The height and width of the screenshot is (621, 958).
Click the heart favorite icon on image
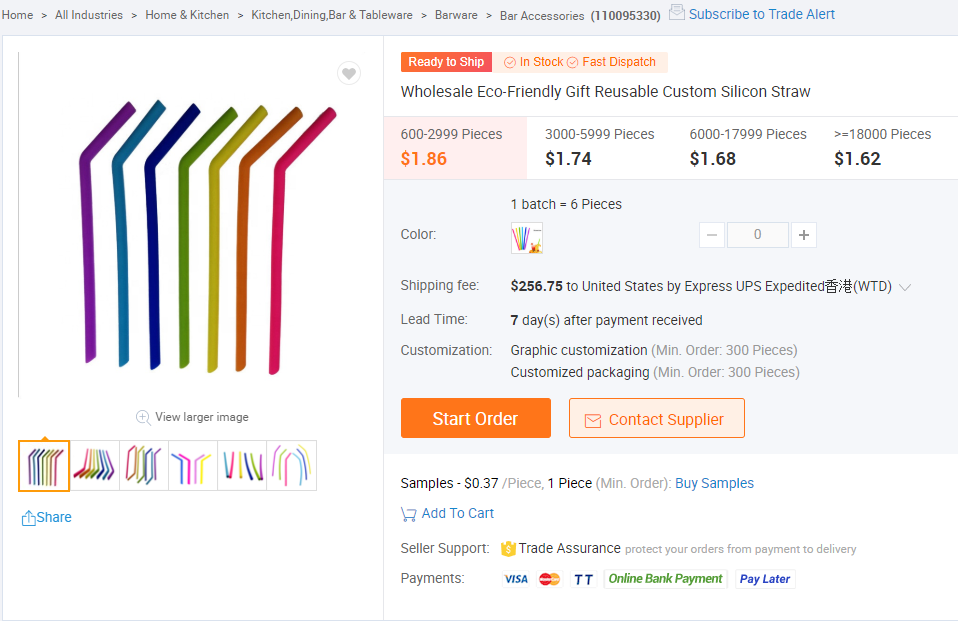click(348, 73)
